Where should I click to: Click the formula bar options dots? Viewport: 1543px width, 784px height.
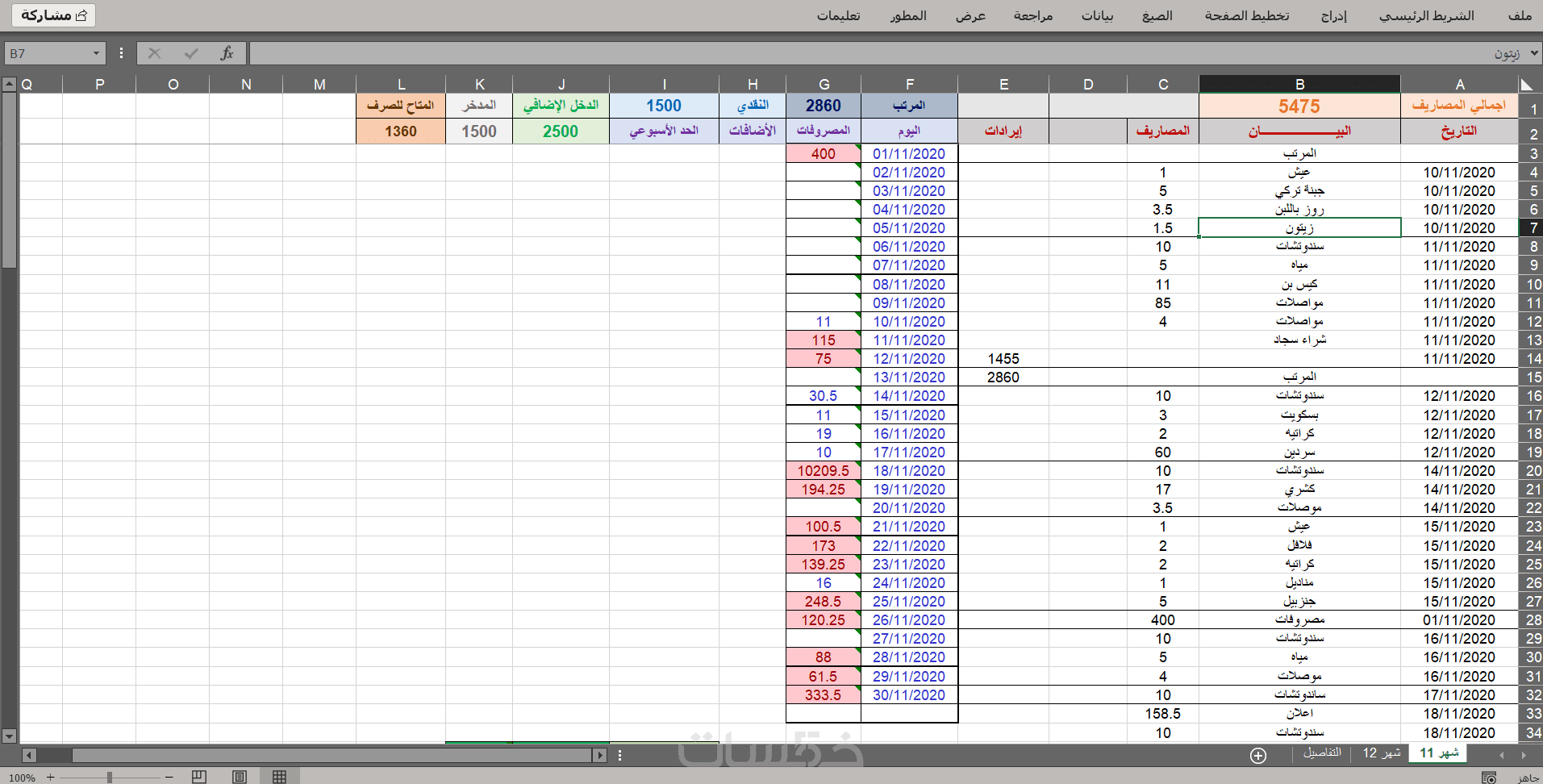[x=122, y=53]
